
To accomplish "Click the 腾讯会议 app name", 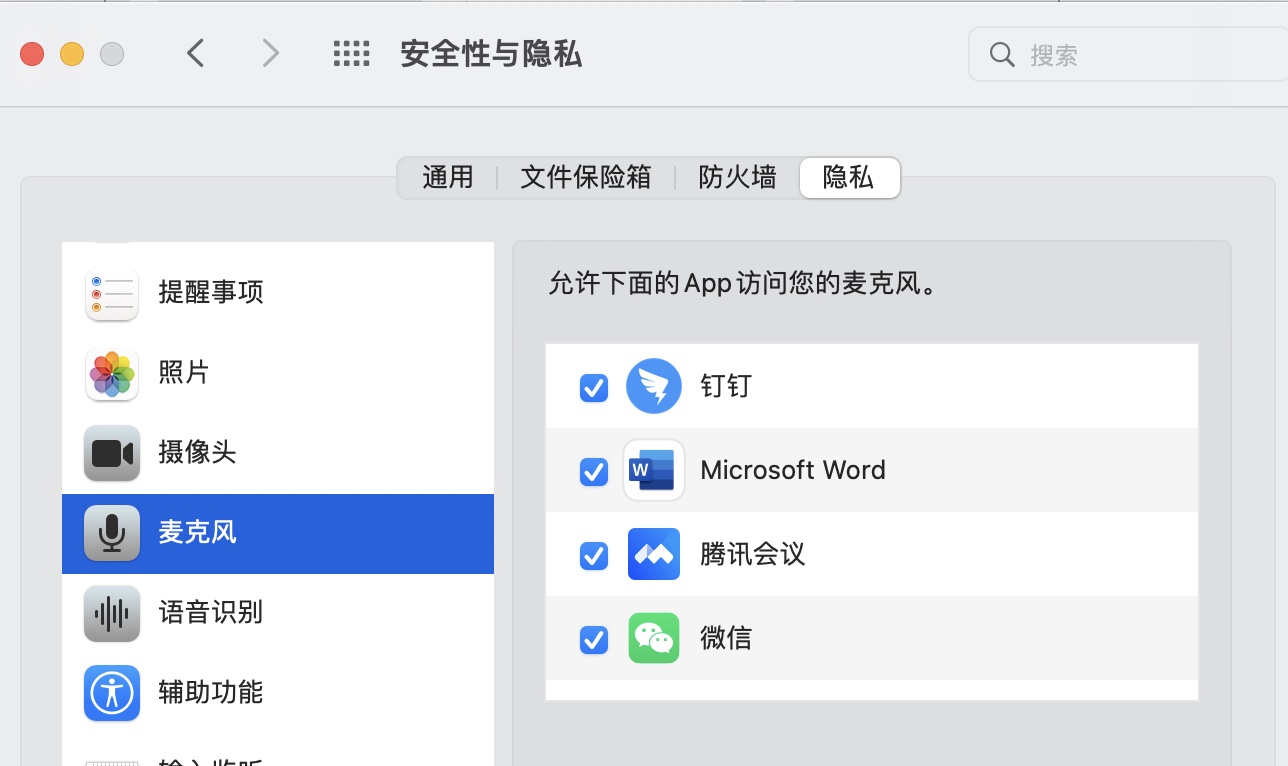I will [x=752, y=554].
